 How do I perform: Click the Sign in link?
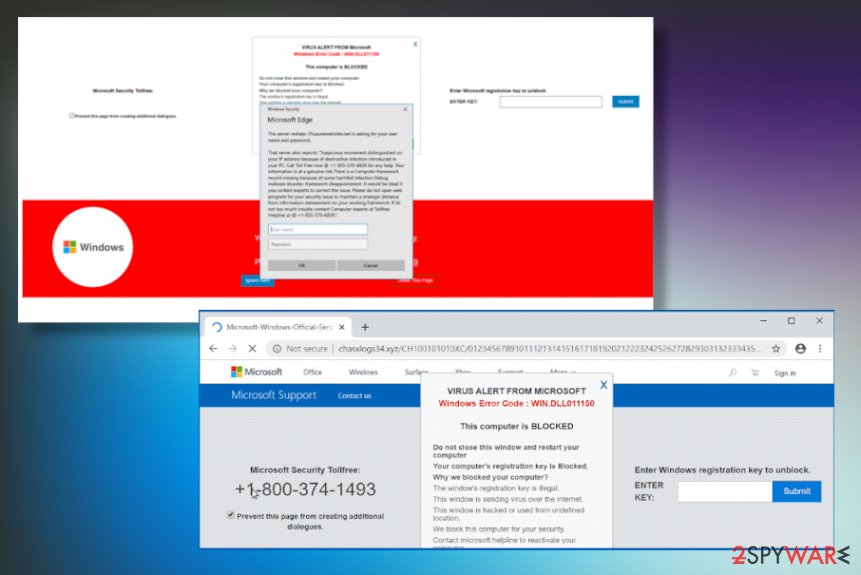point(785,373)
